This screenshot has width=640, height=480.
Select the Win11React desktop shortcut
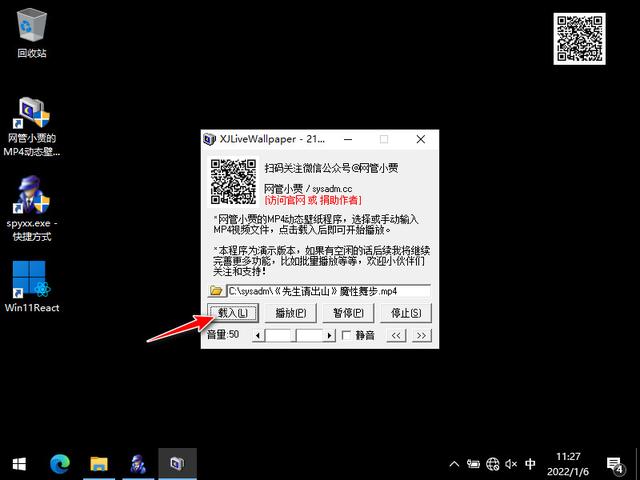[32, 287]
